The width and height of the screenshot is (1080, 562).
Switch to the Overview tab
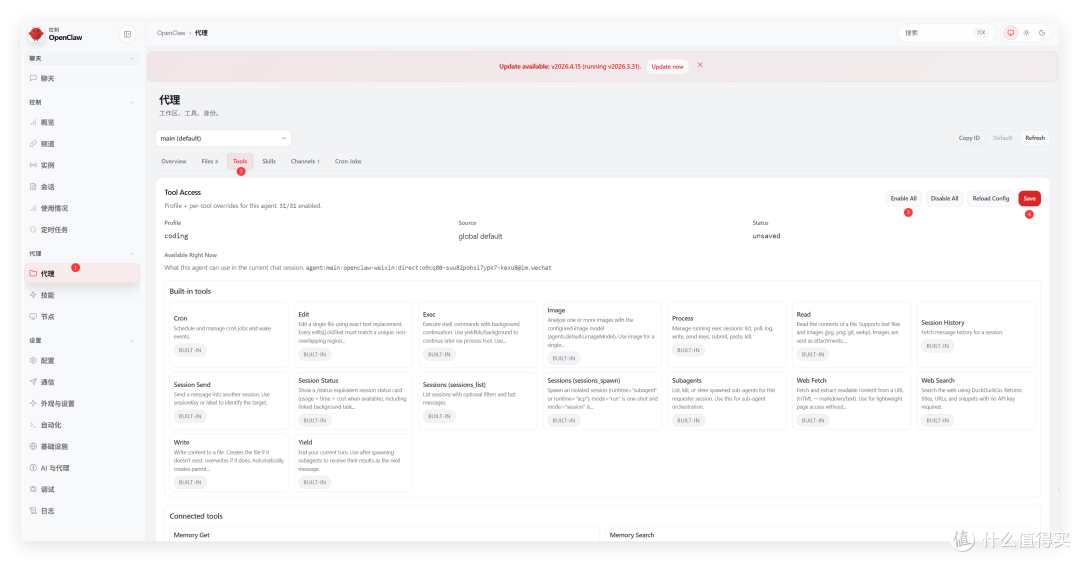coord(174,161)
